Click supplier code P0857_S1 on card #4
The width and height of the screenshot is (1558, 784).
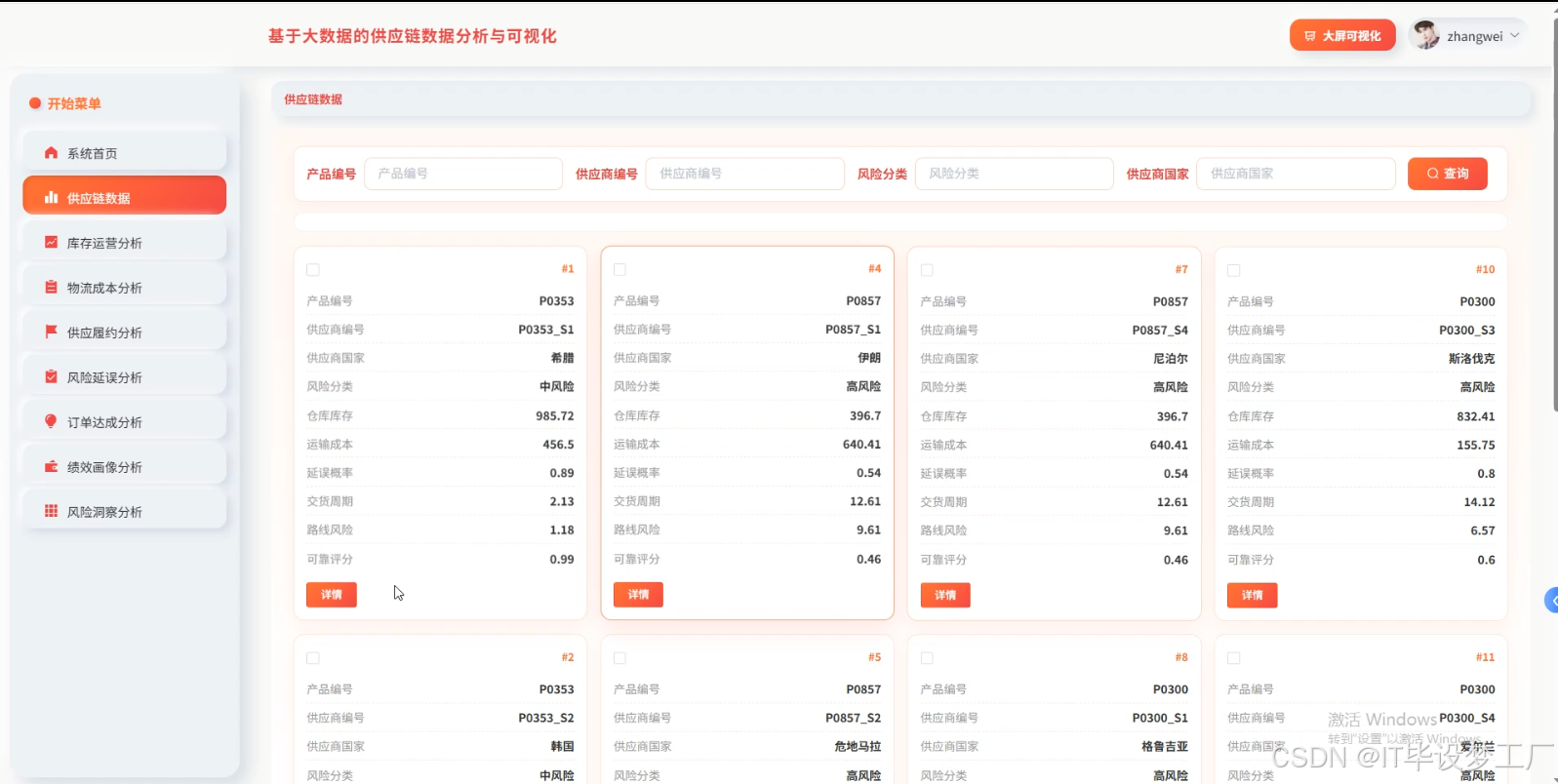tap(853, 330)
